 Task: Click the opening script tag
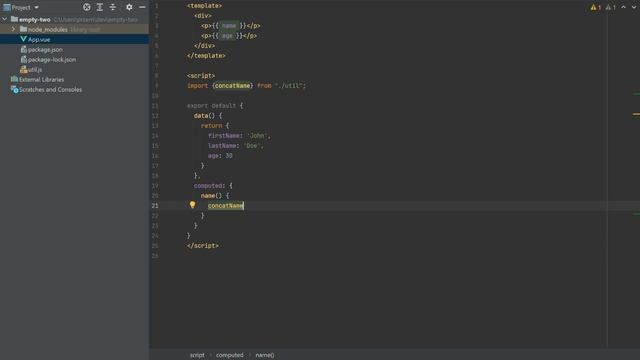coord(201,76)
